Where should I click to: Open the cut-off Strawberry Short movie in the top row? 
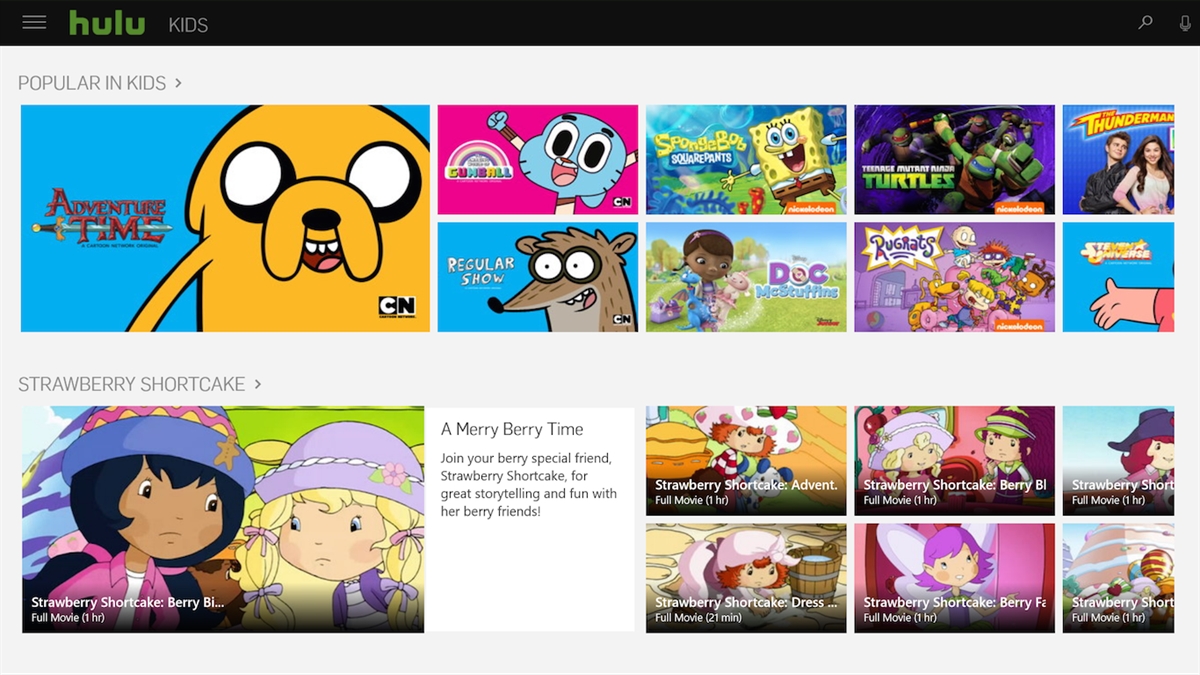coord(1118,461)
